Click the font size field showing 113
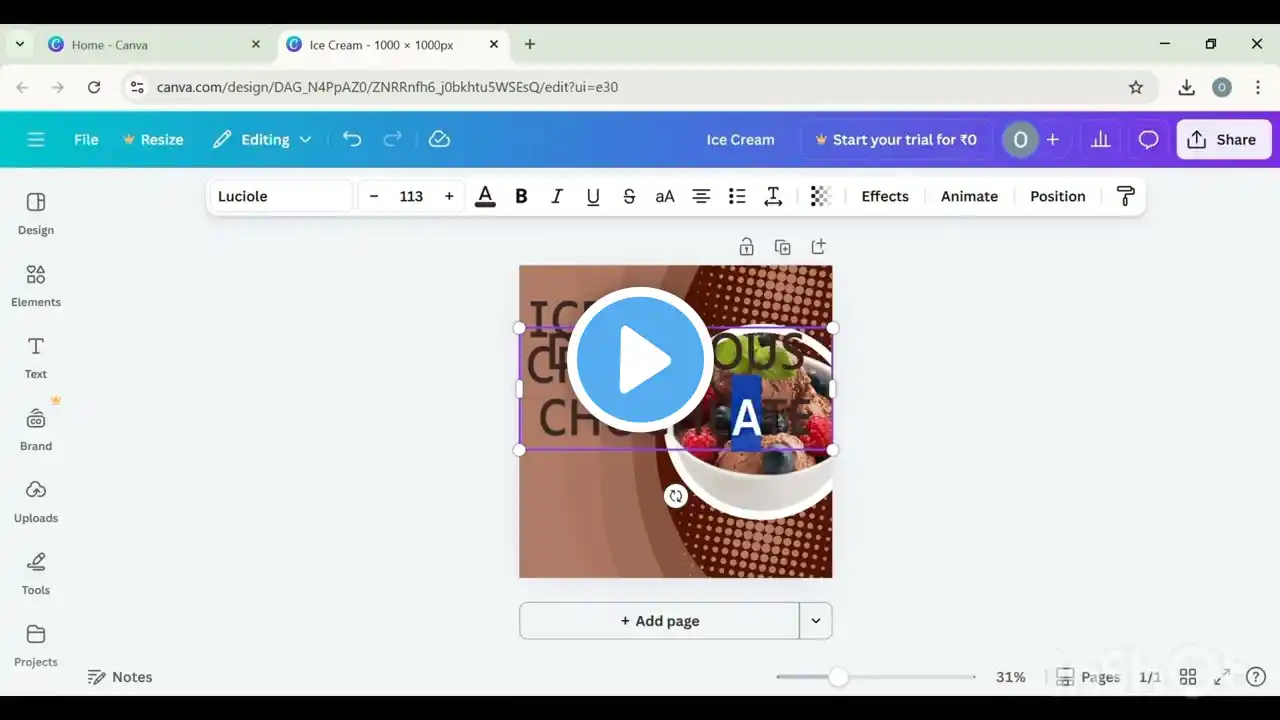 click(411, 196)
